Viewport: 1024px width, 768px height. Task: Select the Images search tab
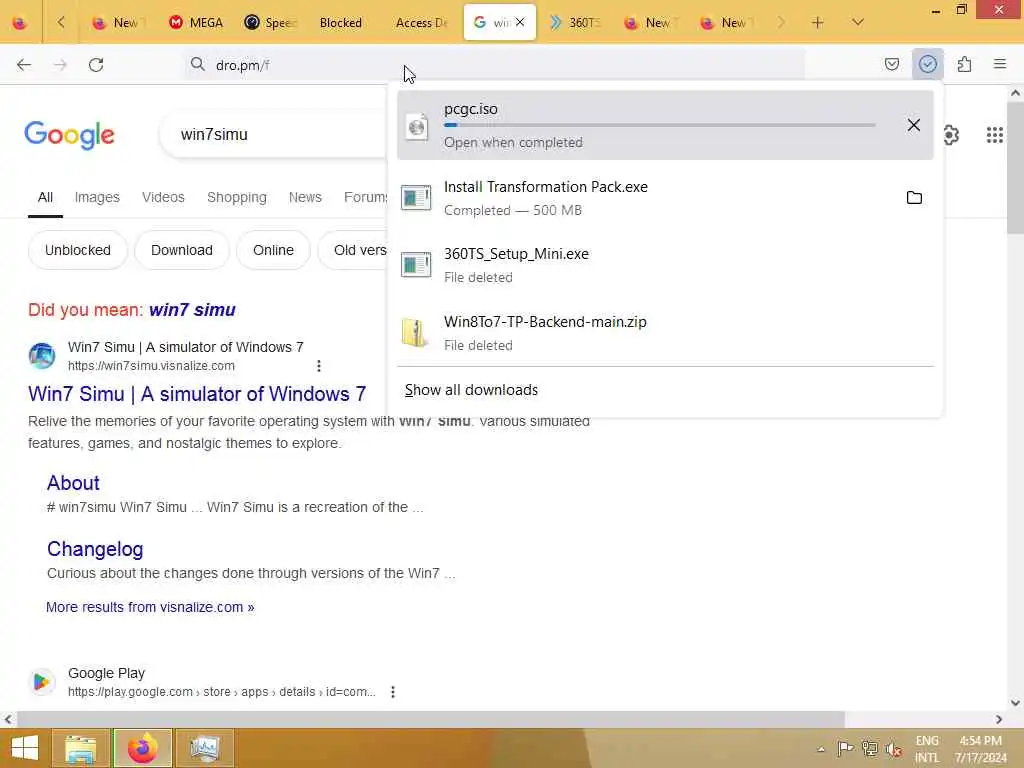click(x=97, y=197)
